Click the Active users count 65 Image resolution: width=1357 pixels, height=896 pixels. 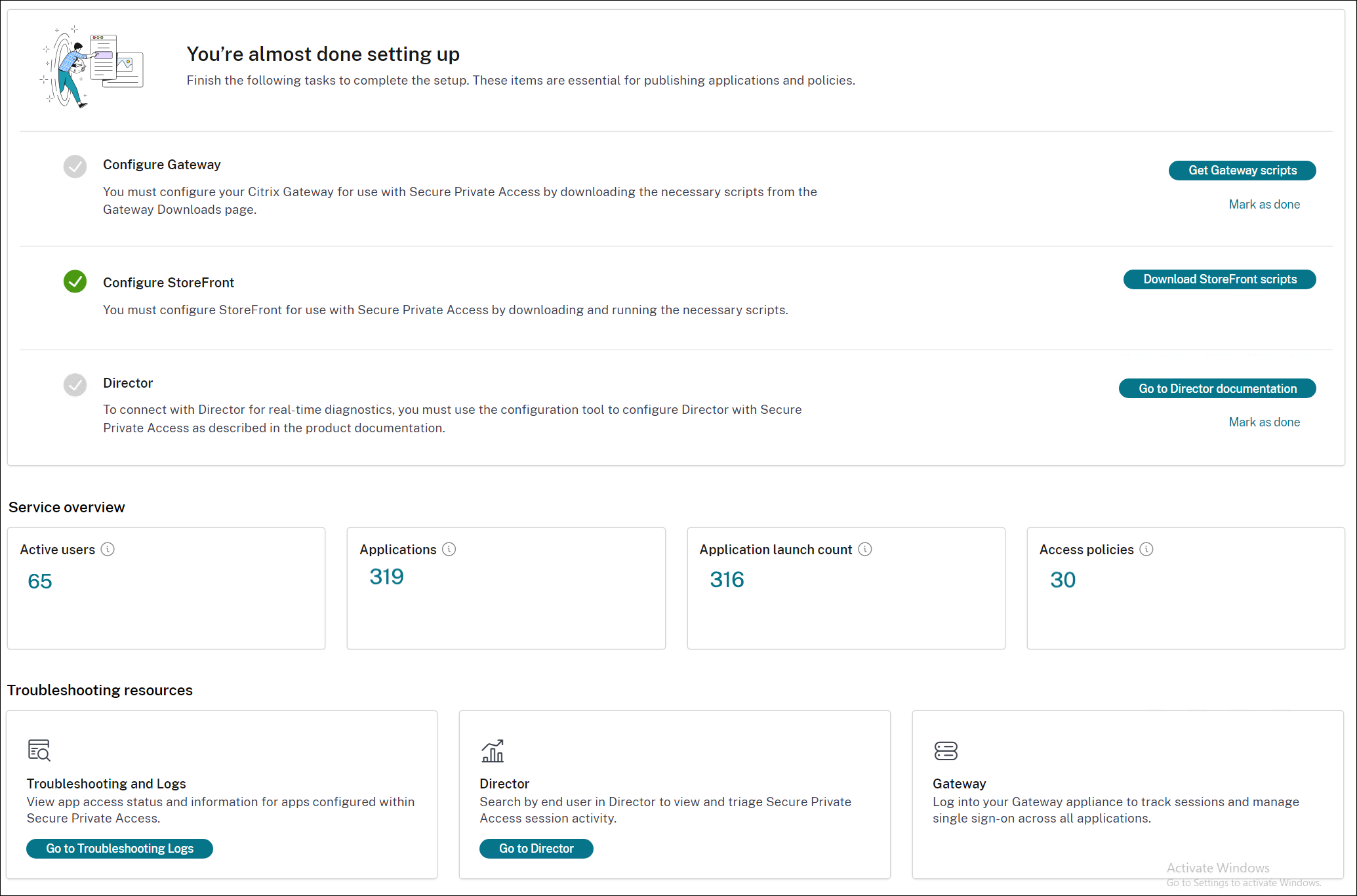coord(39,580)
